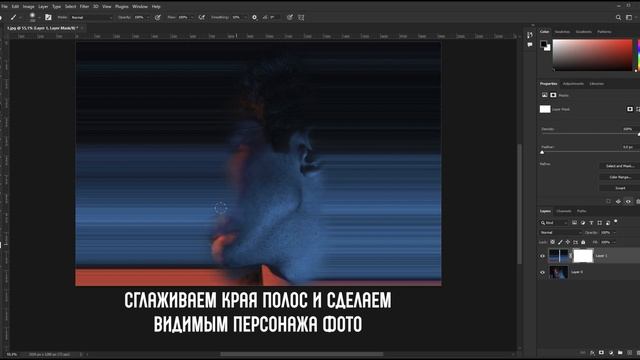Screen dimensions: 640x360
Task: Filter layers by shape layers icon
Action: point(600,223)
